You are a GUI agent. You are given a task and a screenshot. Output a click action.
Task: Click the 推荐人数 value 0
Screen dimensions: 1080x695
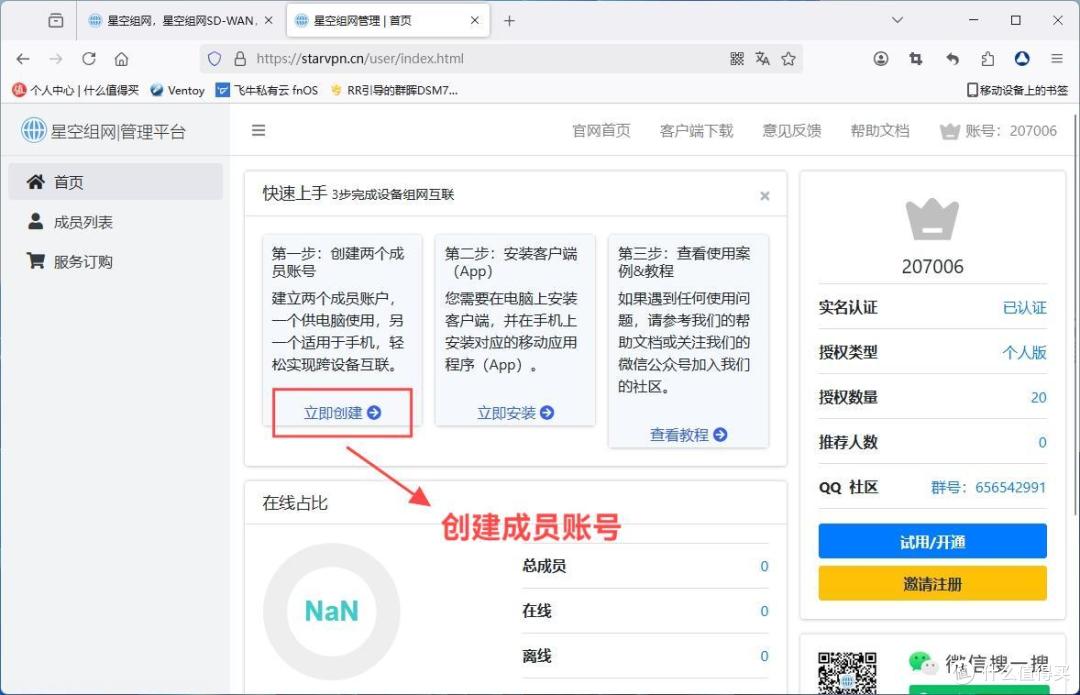tap(1042, 442)
